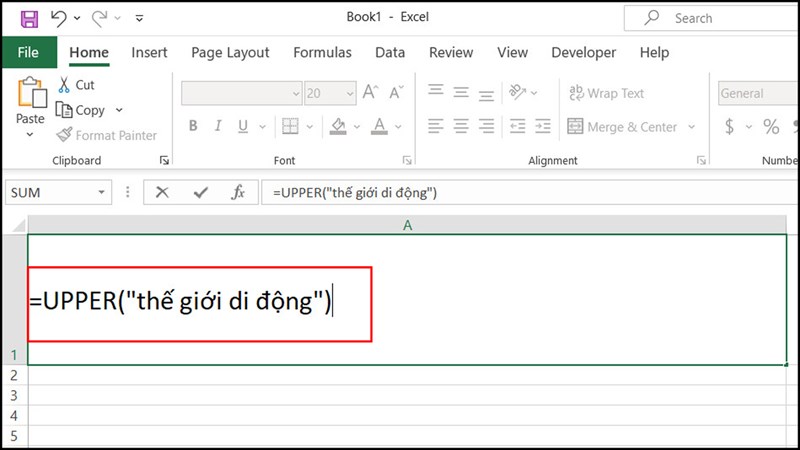The height and width of the screenshot is (450, 800).
Task: Open Customize Quick Access Toolbar dropdown
Action: tap(139, 18)
